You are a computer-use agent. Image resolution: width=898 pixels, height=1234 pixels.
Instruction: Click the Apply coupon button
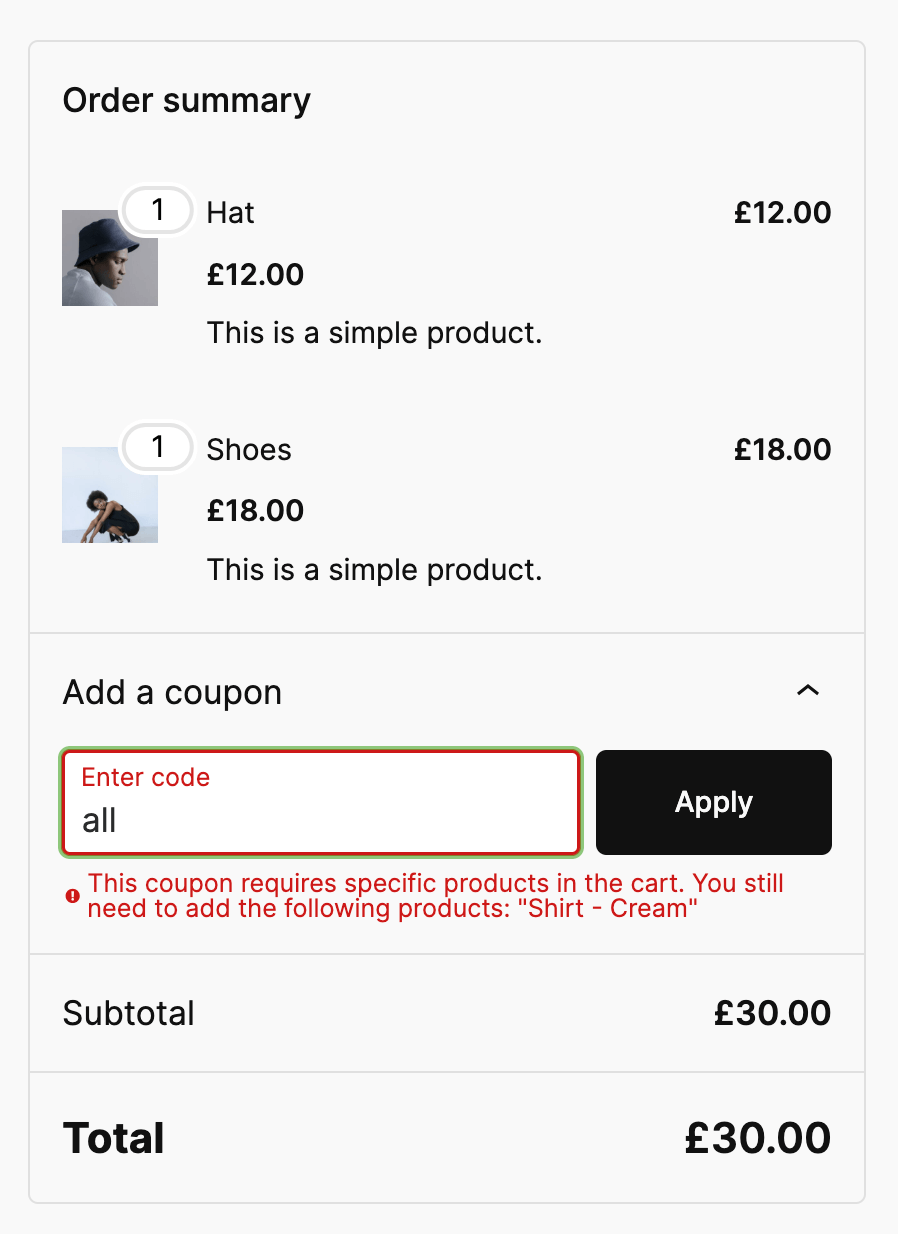(x=713, y=802)
